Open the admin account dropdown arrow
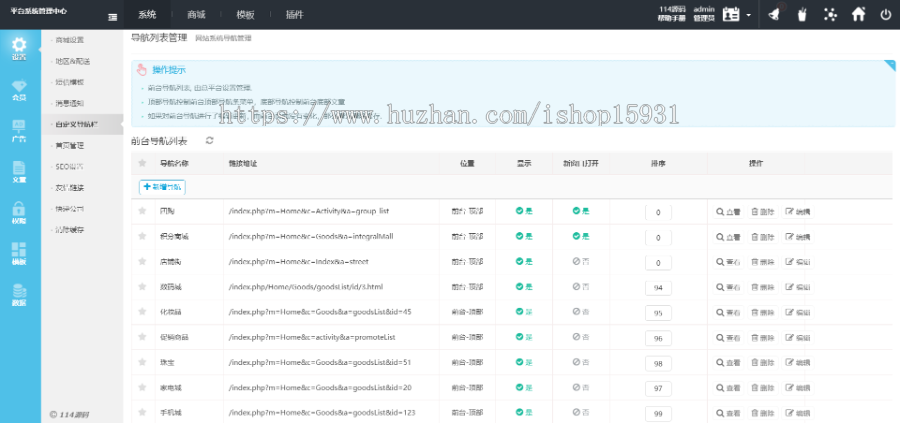This screenshot has height=423, width=900. (748, 15)
